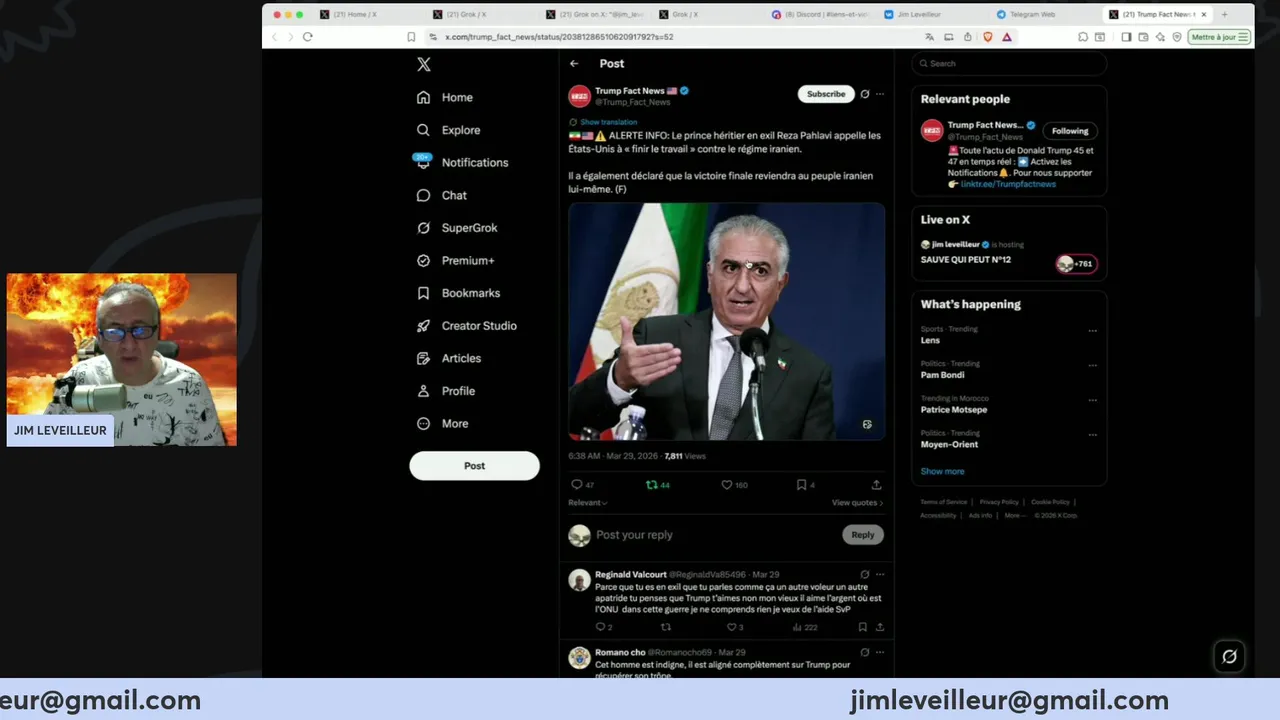Click the Mettre à jour update button
Screen dimensions: 1280x720
point(1219,37)
